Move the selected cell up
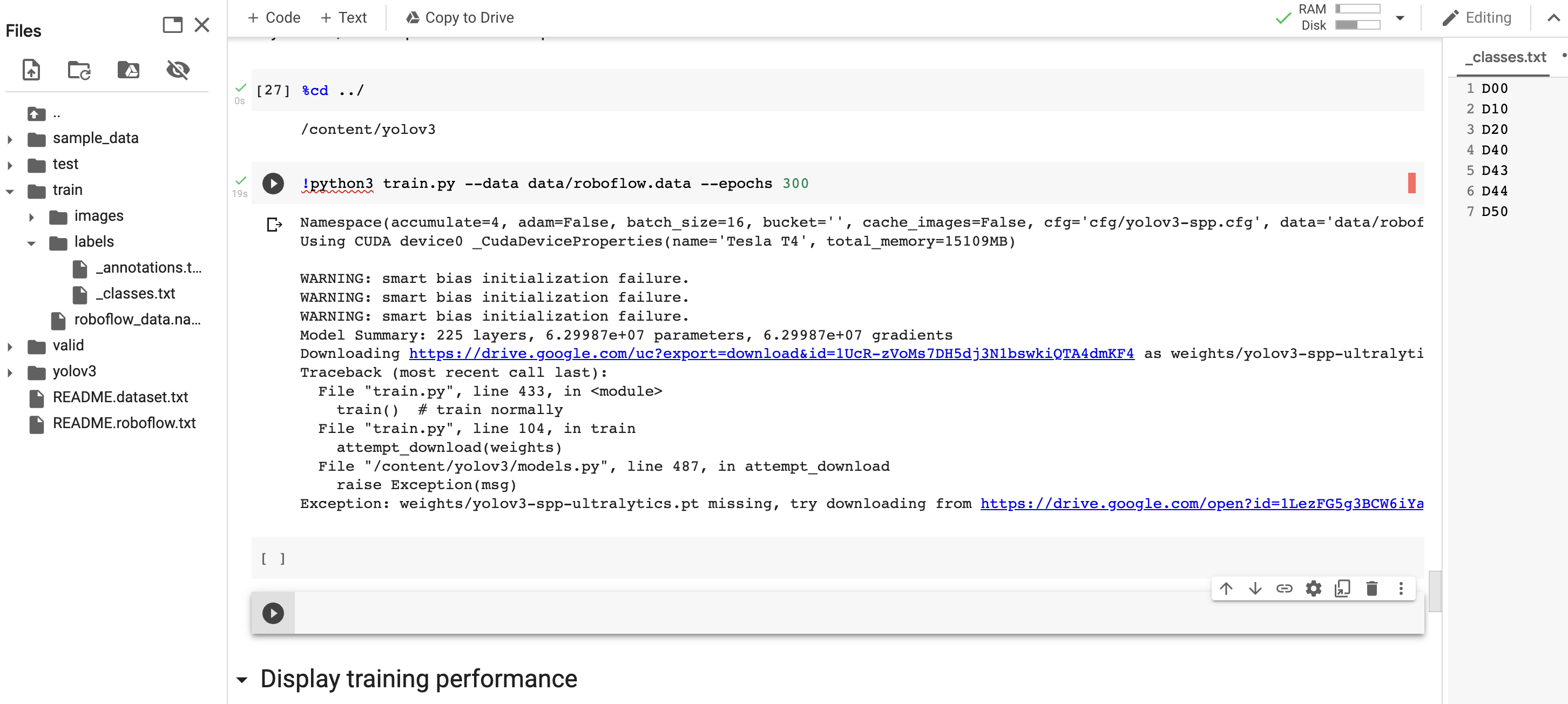The image size is (1568, 704). coord(1226,588)
